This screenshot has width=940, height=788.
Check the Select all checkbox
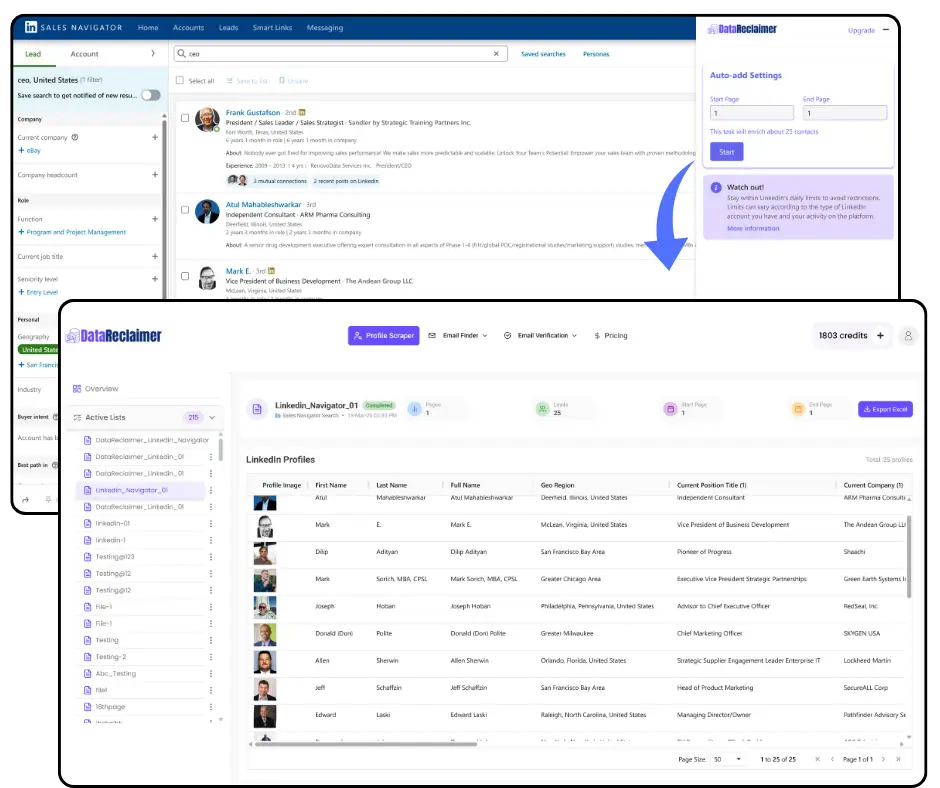(180, 81)
